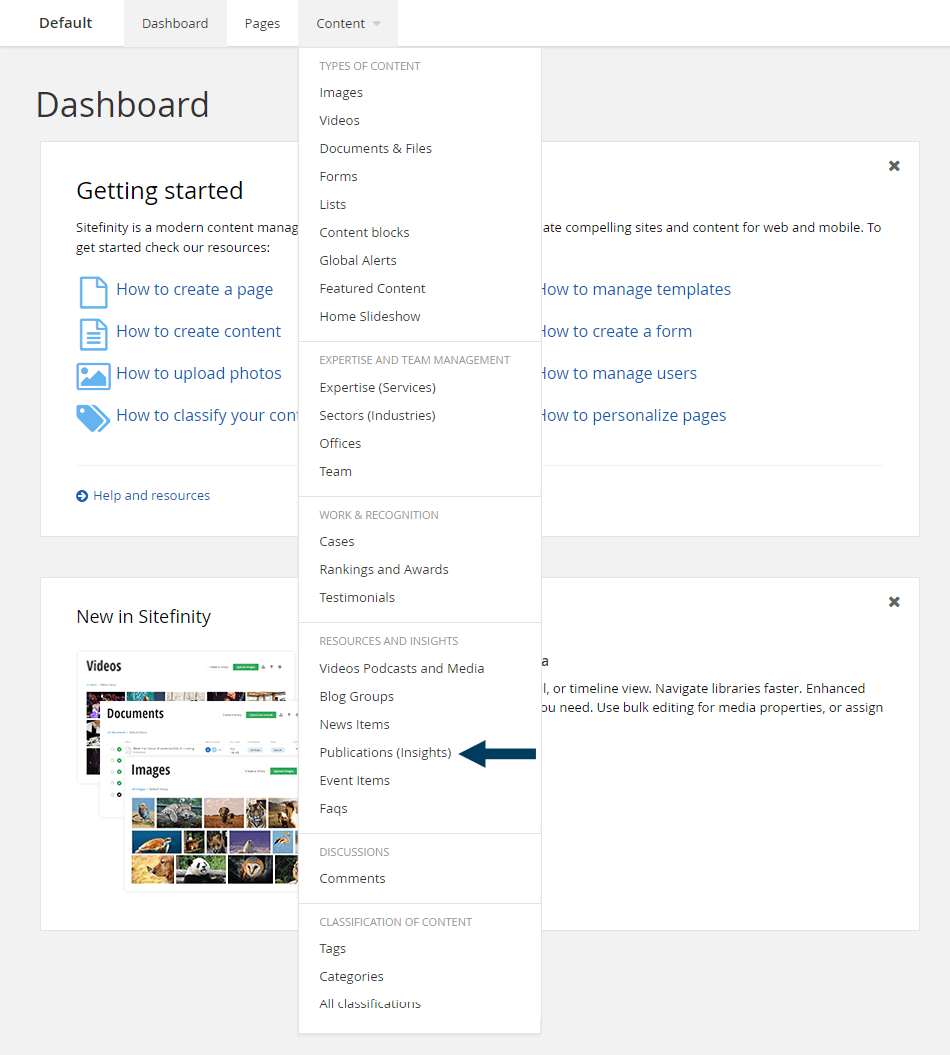Open All classifications menu item
Screen dimensions: 950x1055
(370, 1004)
